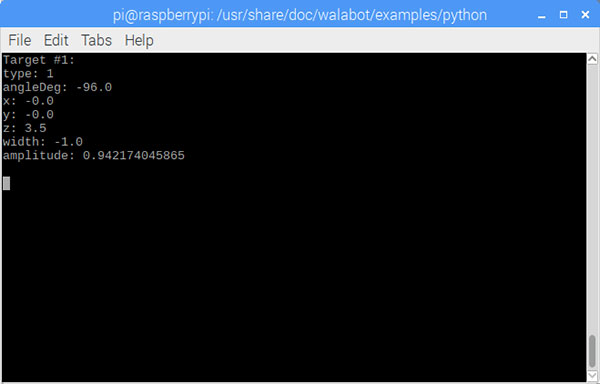Image resolution: width=600 pixels, height=384 pixels.
Task: Open the File menu
Action: [x=20, y=40]
